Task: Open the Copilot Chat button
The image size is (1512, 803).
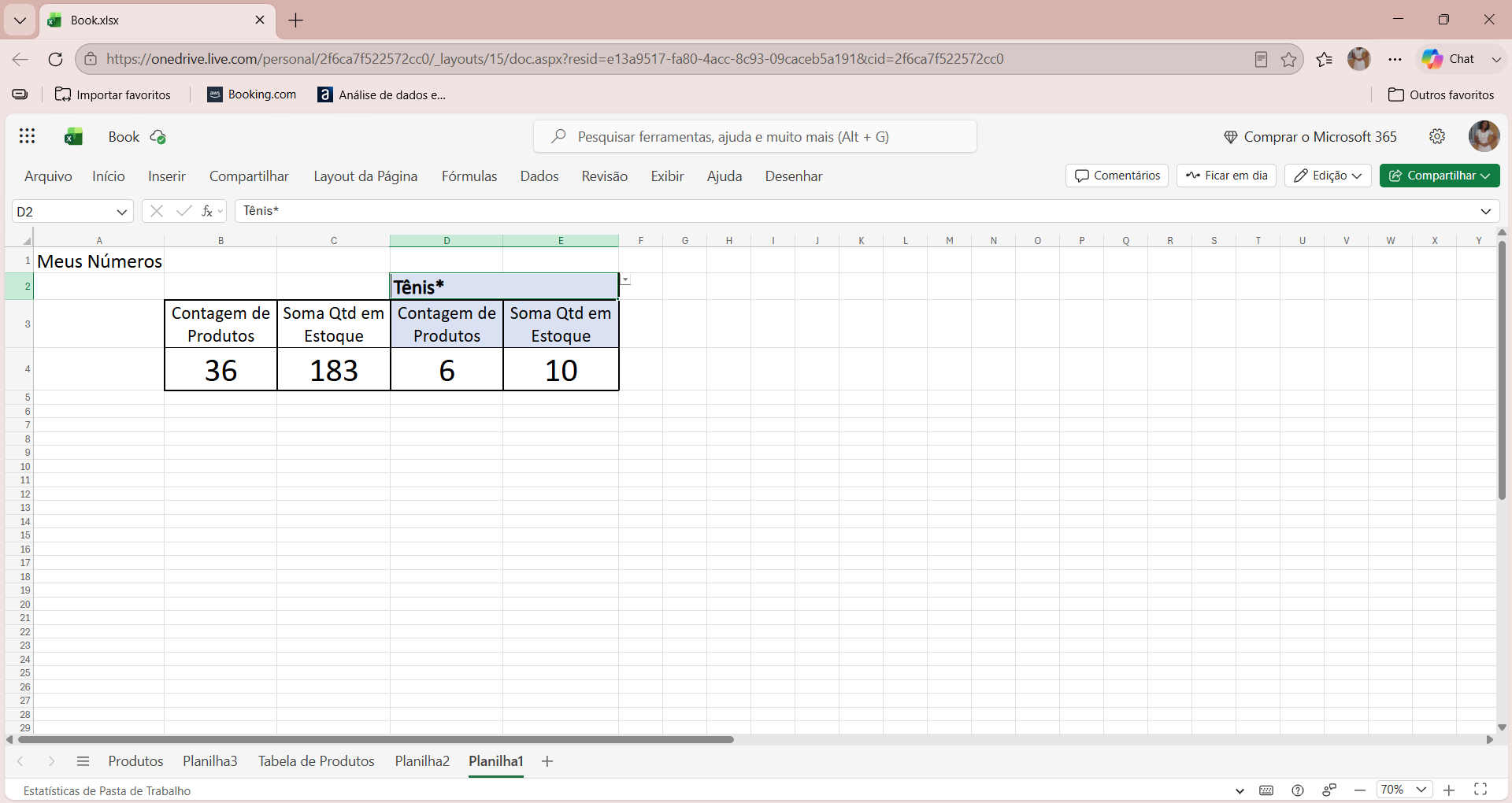Action: [1448, 59]
